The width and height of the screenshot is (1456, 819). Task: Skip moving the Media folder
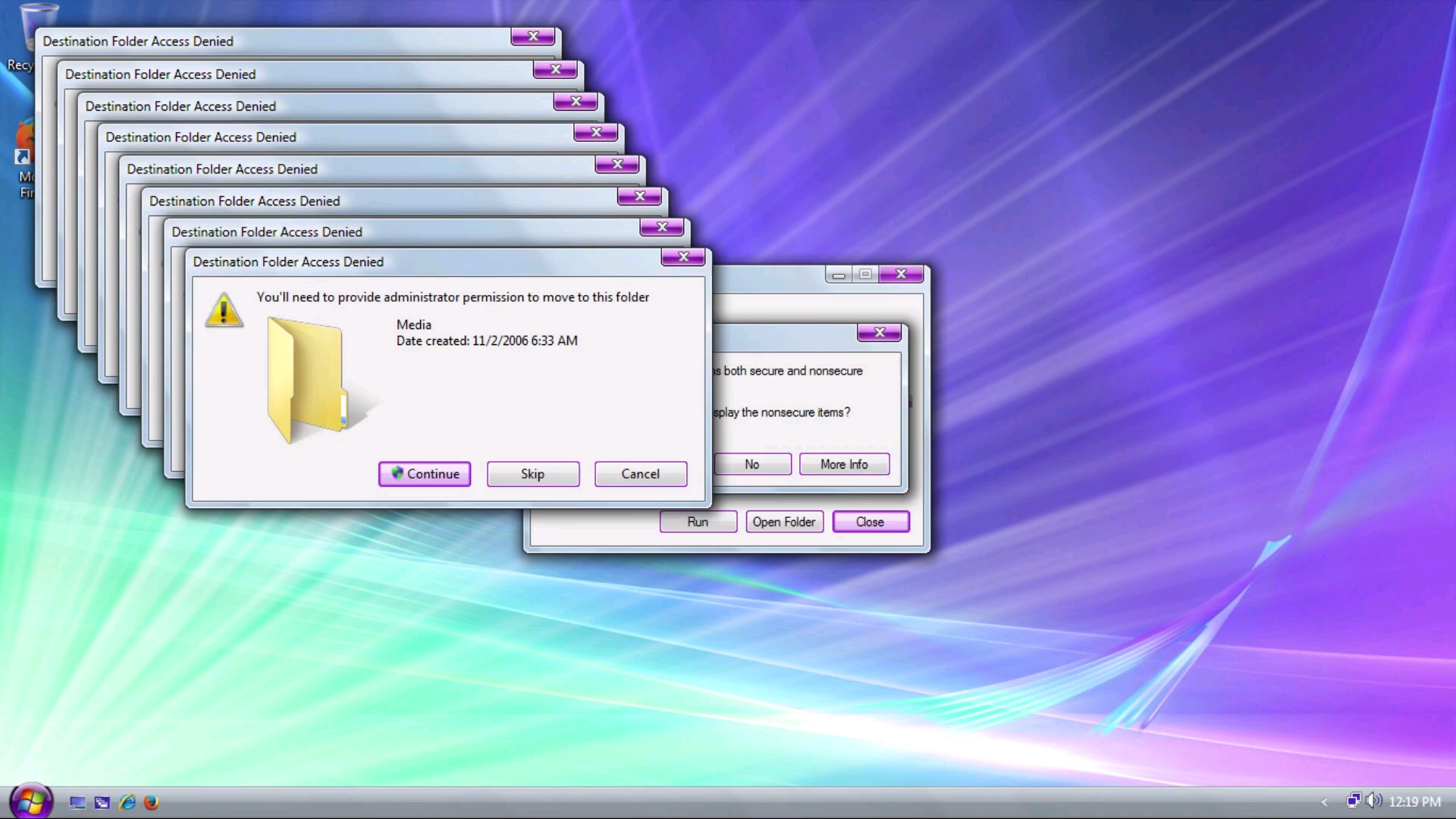coord(532,474)
